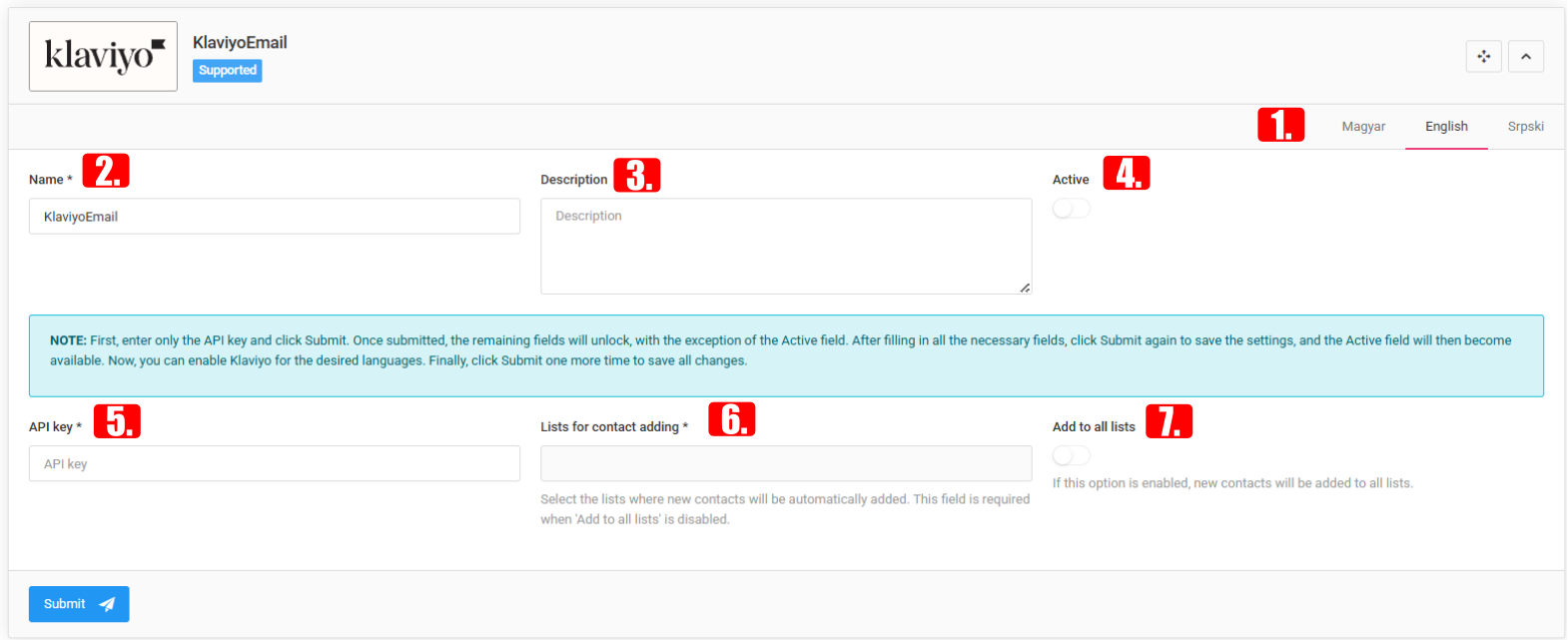Click the 'API key' label
Viewport: 1568px width, 640px height.
point(56,426)
